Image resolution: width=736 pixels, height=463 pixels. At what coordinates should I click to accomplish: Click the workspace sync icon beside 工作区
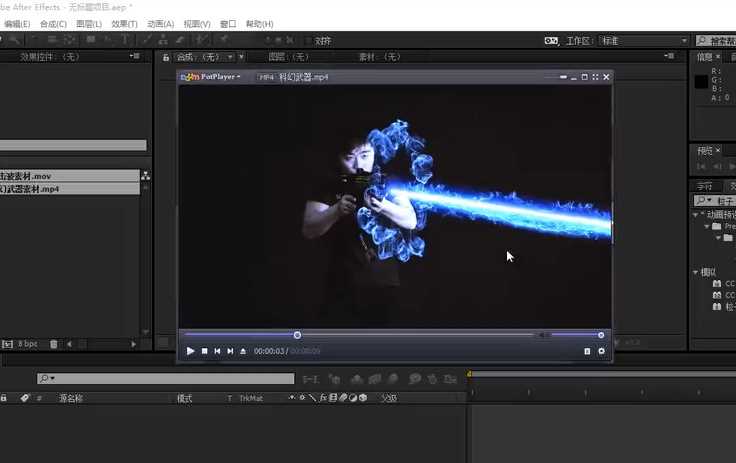pos(551,41)
